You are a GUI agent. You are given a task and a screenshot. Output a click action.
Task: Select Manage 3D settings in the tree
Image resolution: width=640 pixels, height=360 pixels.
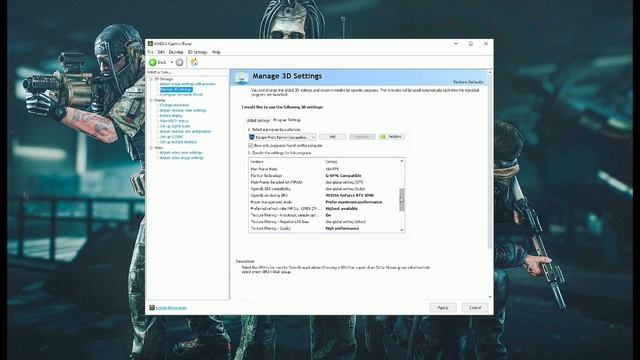click(176, 89)
